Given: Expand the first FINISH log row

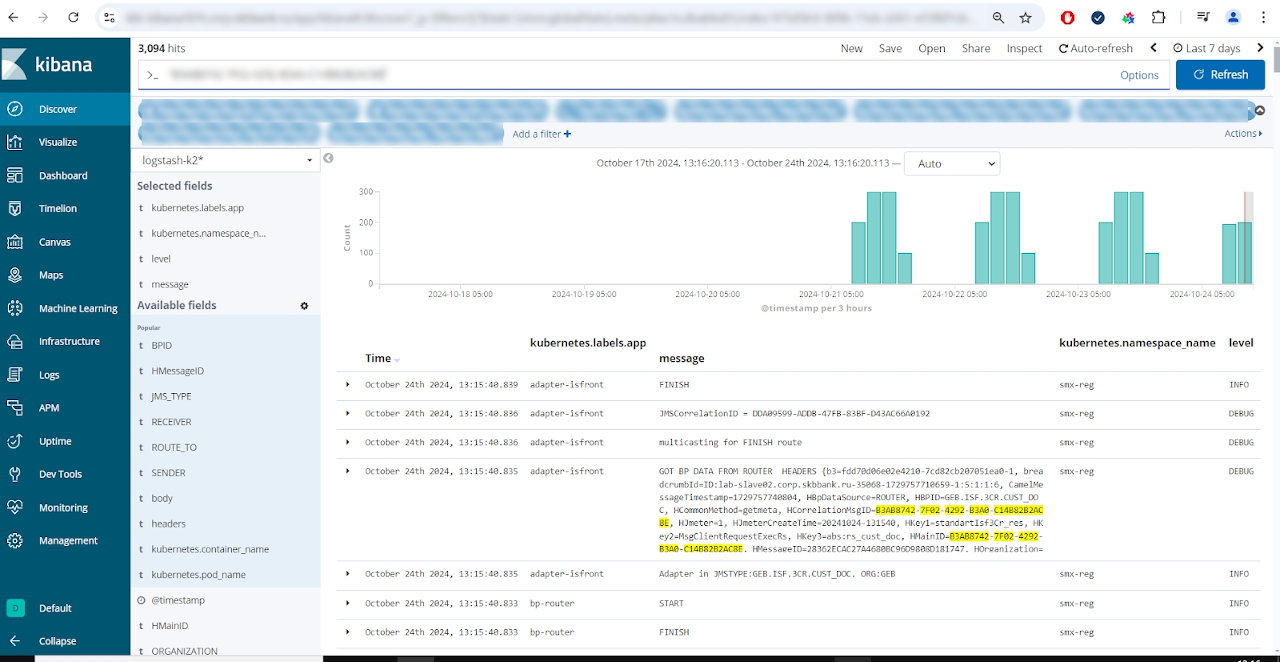Looking at the screenshot, I should point(348,384).
